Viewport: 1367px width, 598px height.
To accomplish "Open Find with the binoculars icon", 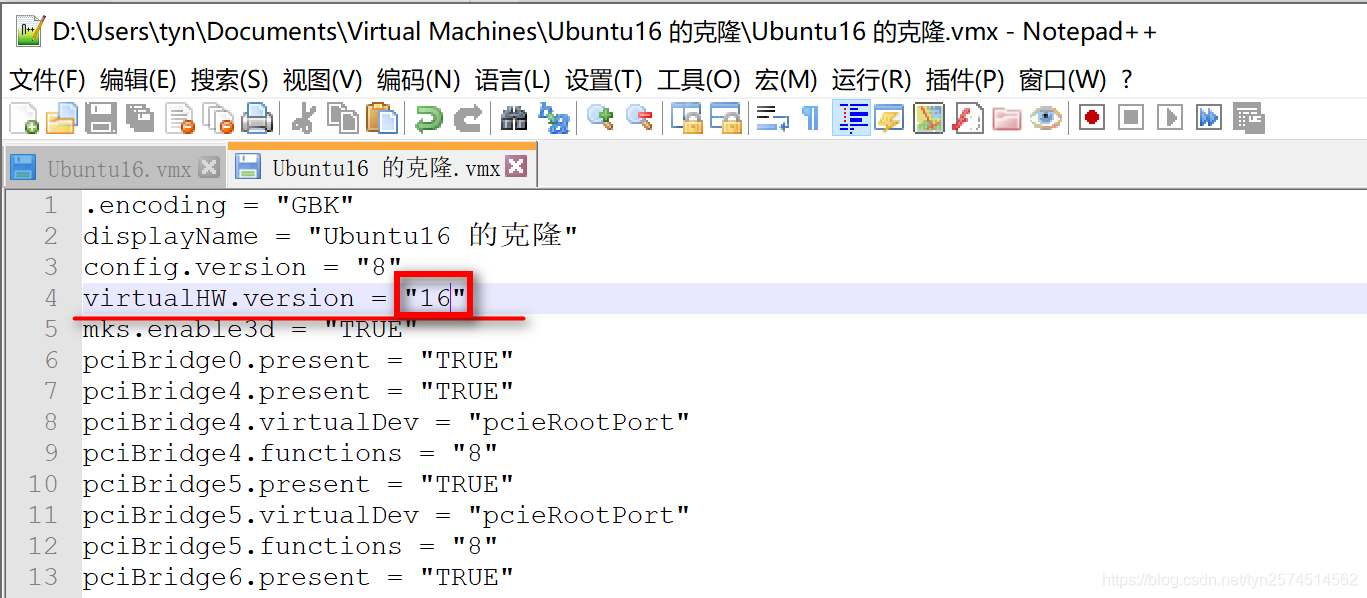I will coord(514,118).
